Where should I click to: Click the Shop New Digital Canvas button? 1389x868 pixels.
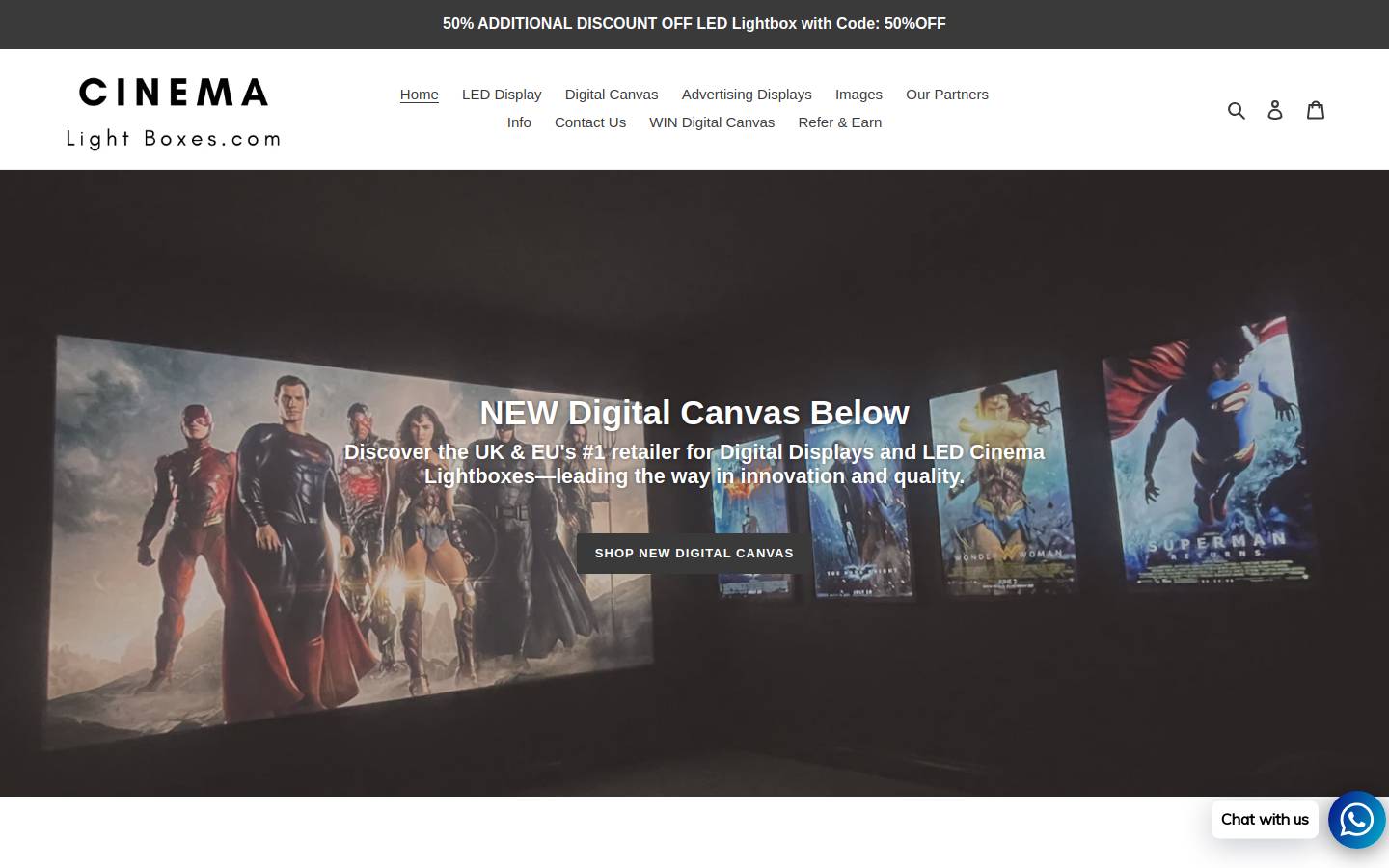(694, 554)
